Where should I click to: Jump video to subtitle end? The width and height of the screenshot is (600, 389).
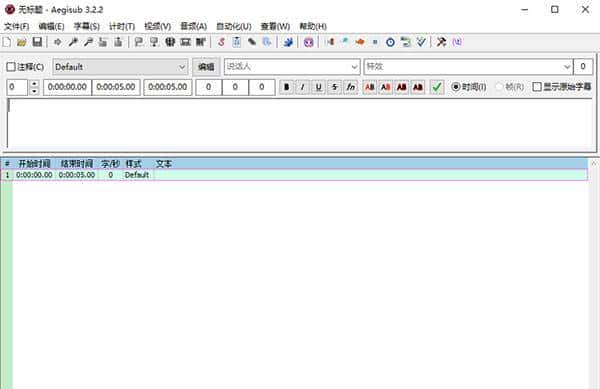[x=118, y=42]
